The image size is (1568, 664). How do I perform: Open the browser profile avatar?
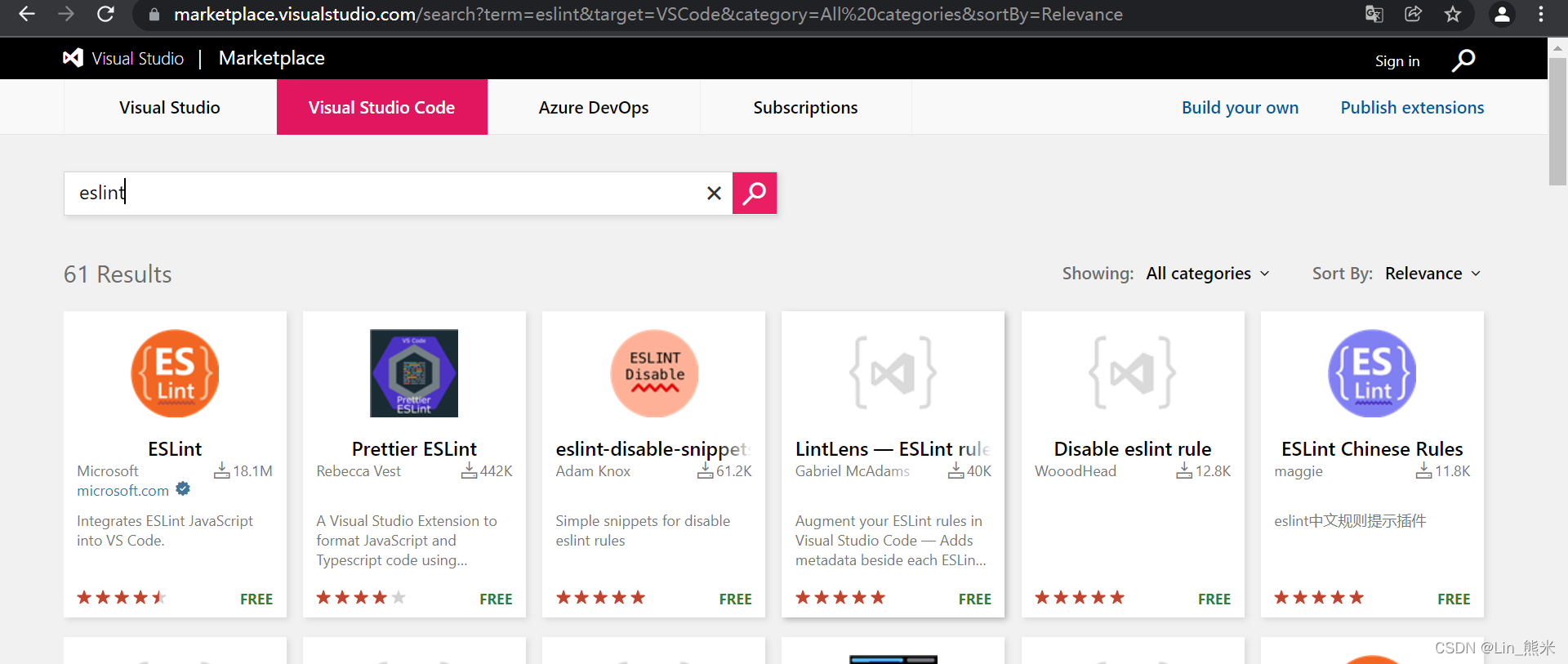point(1502,14)
